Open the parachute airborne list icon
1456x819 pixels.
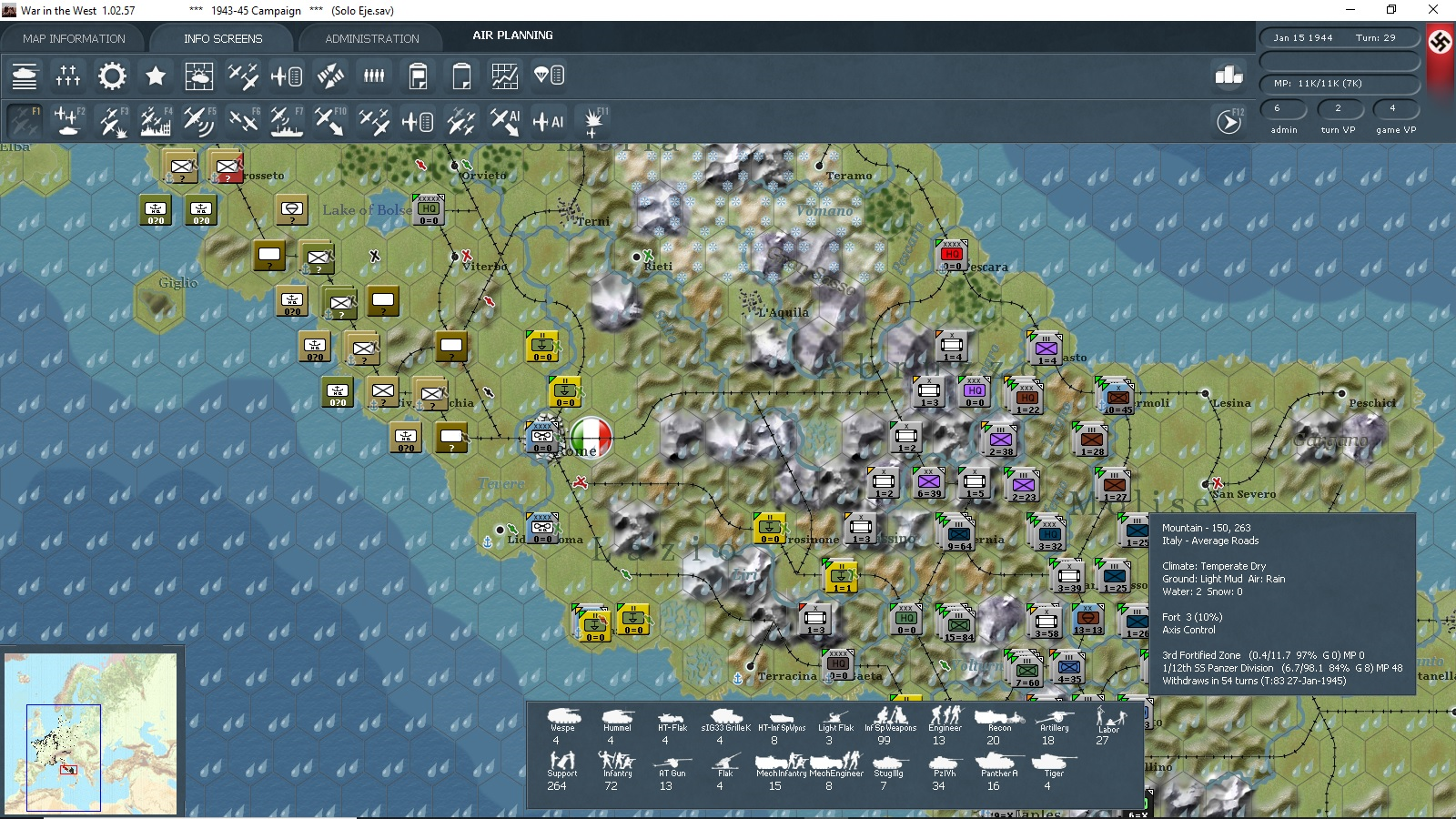pyautogui.click(x=549, y=76)
